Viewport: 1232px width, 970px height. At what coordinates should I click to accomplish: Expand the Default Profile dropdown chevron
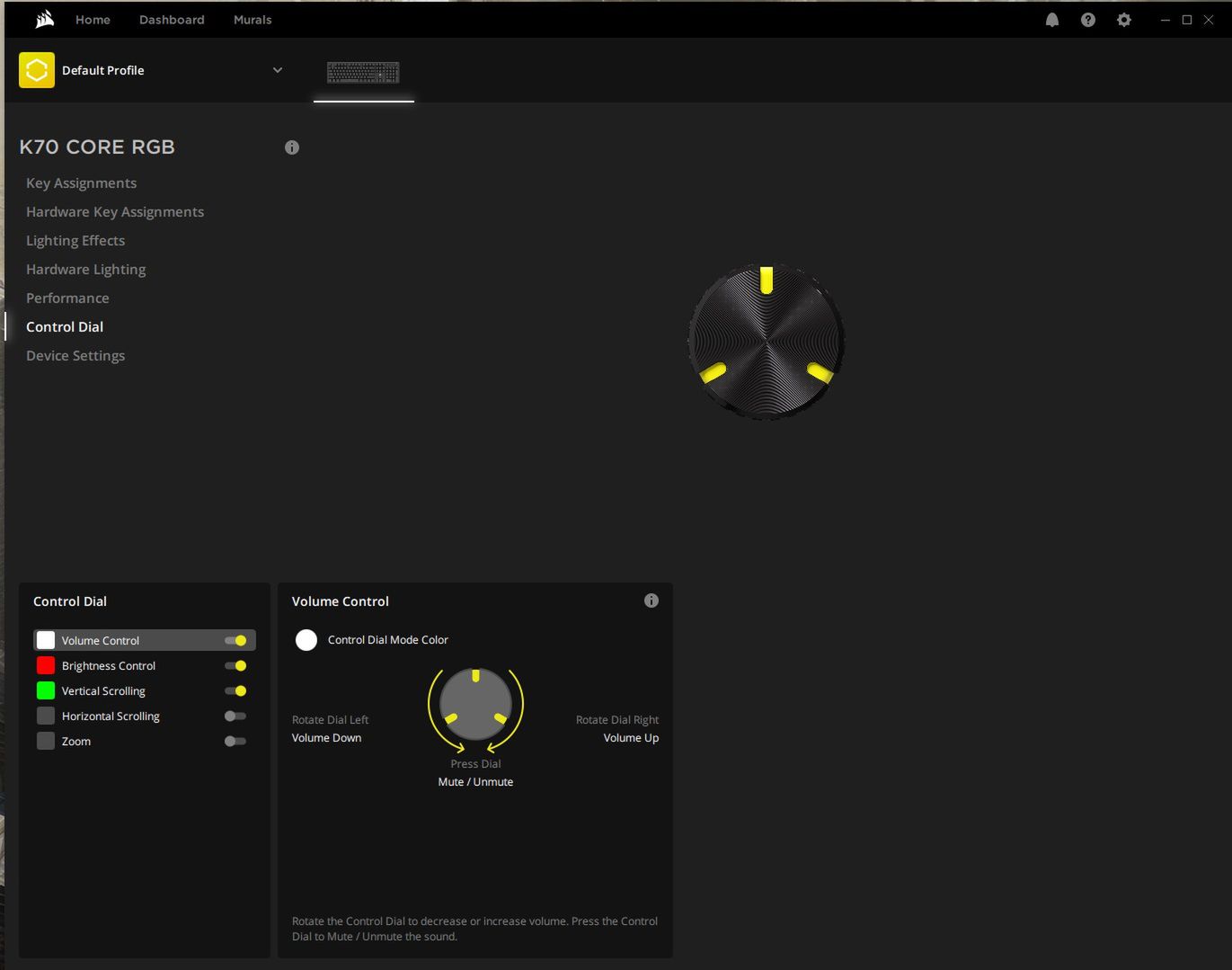click(x=278, y=70)
